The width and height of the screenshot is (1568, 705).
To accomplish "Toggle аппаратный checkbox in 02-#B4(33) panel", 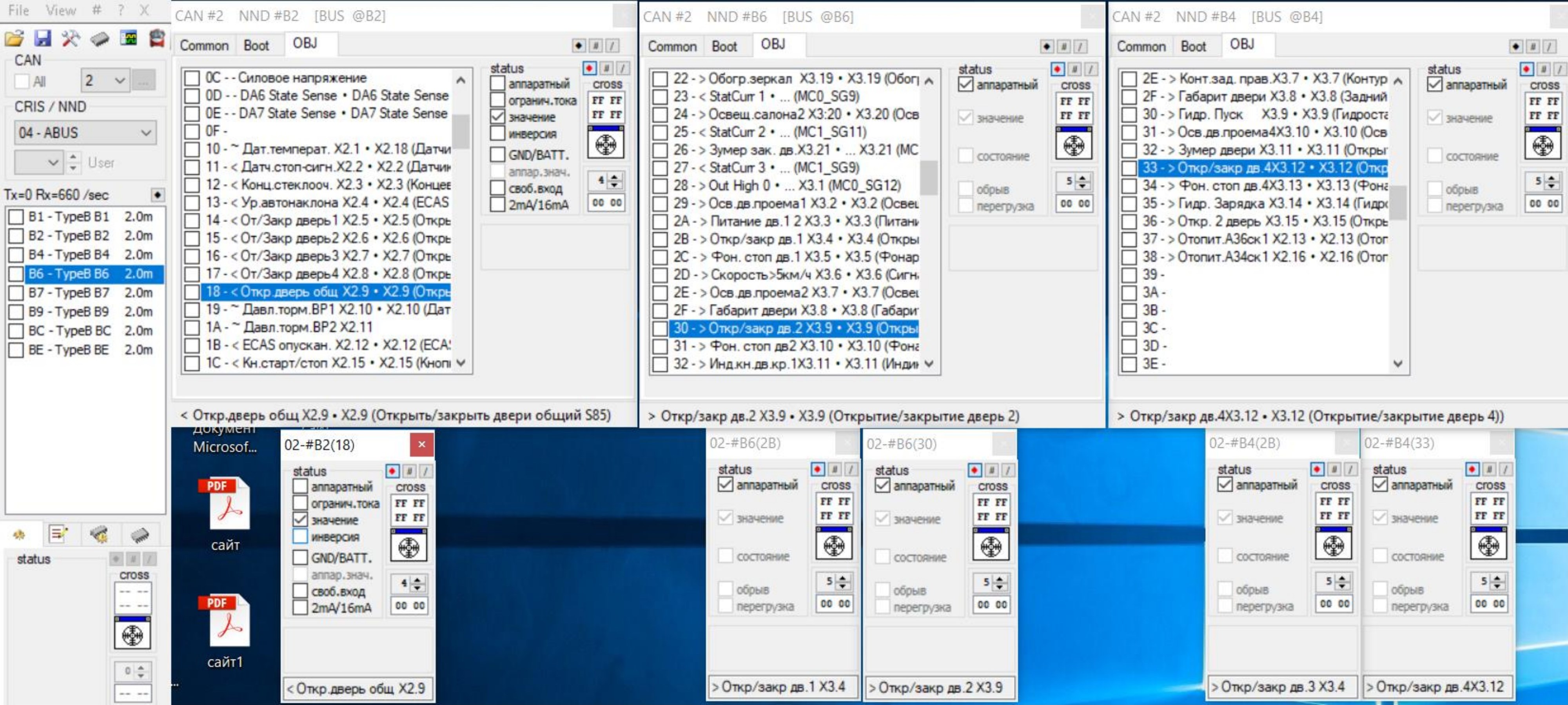I will [x=1381, y=484].
